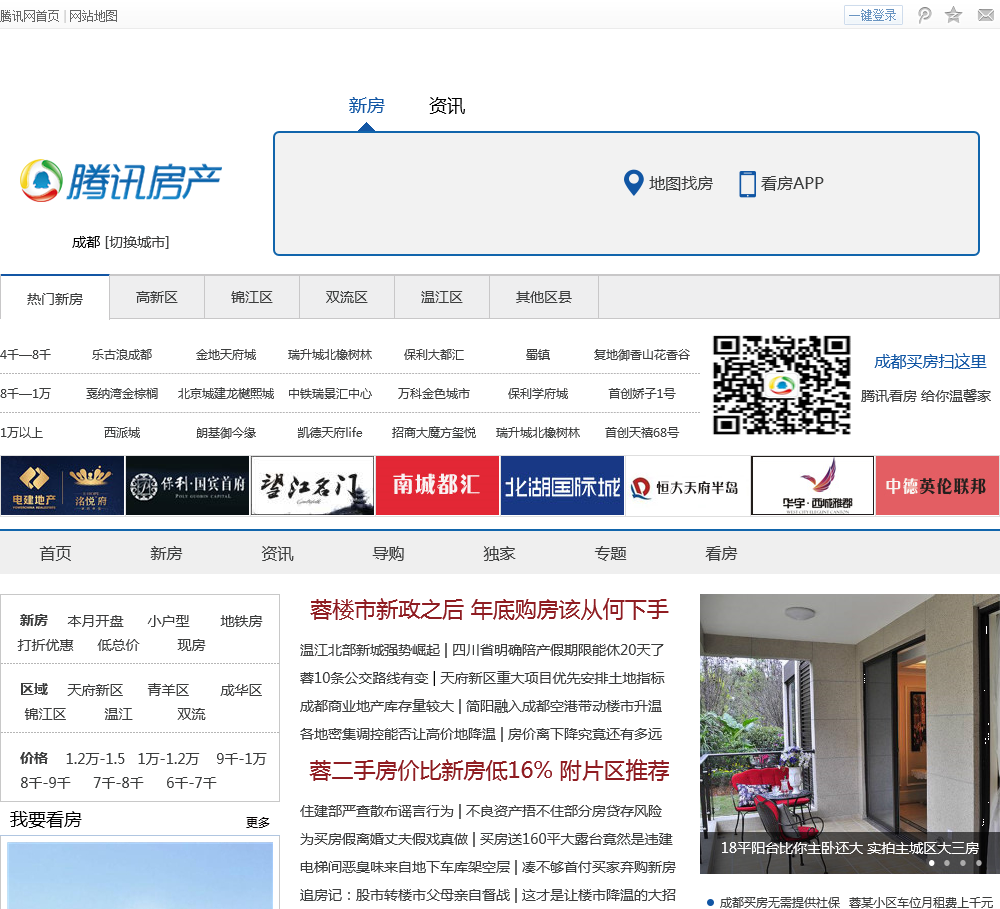Switch to the 资讯 search tab
The height and width of the screenshot is (909, 1000).
pos(447,105)
